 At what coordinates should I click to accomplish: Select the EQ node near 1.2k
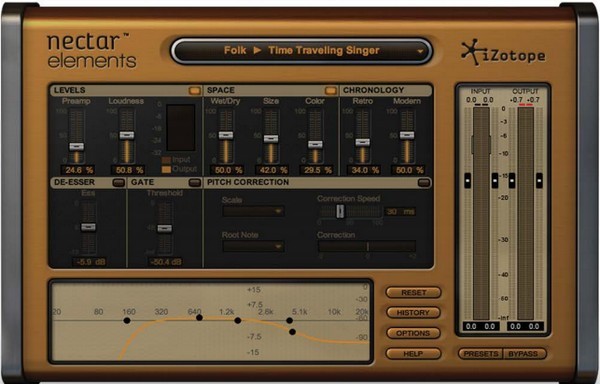(x=238, y=321)
